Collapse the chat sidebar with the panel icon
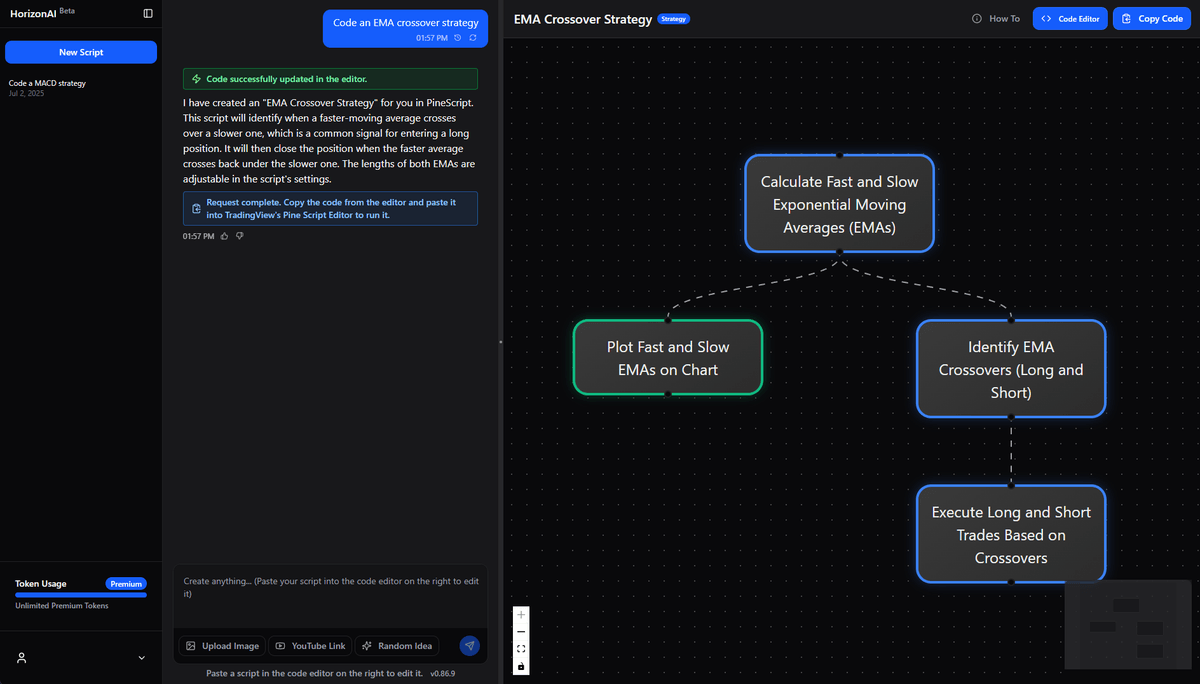Viewport: 1200px width, 684px height. (147, 14)
